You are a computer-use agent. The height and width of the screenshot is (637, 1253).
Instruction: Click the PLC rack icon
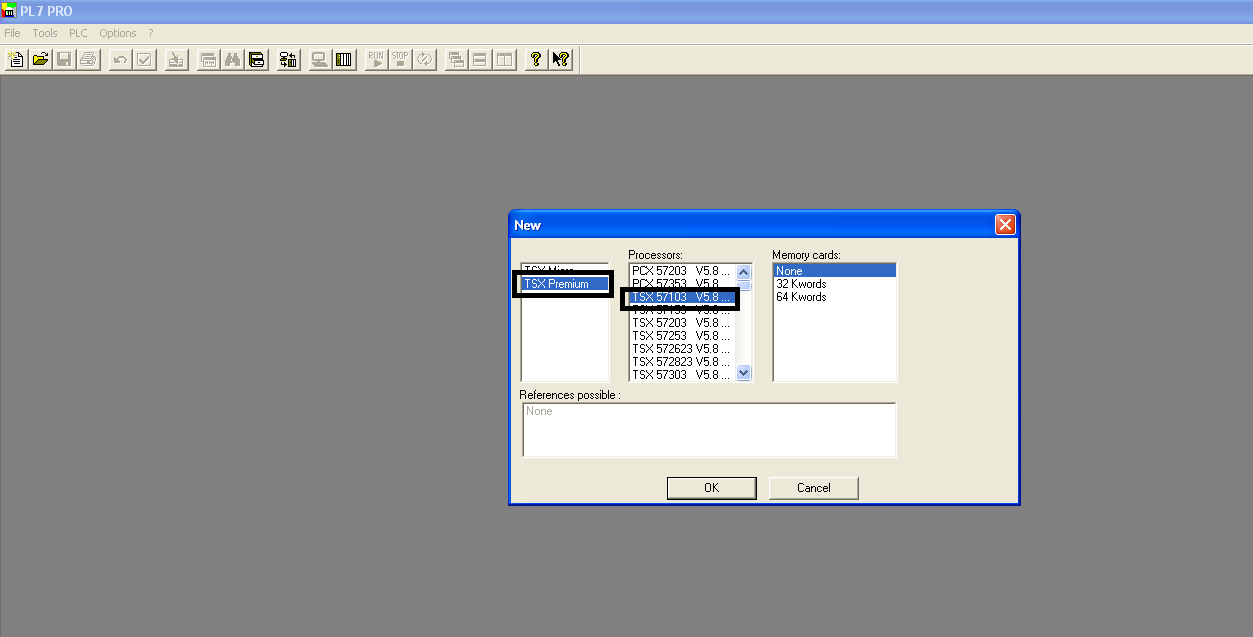click(344, 59)
